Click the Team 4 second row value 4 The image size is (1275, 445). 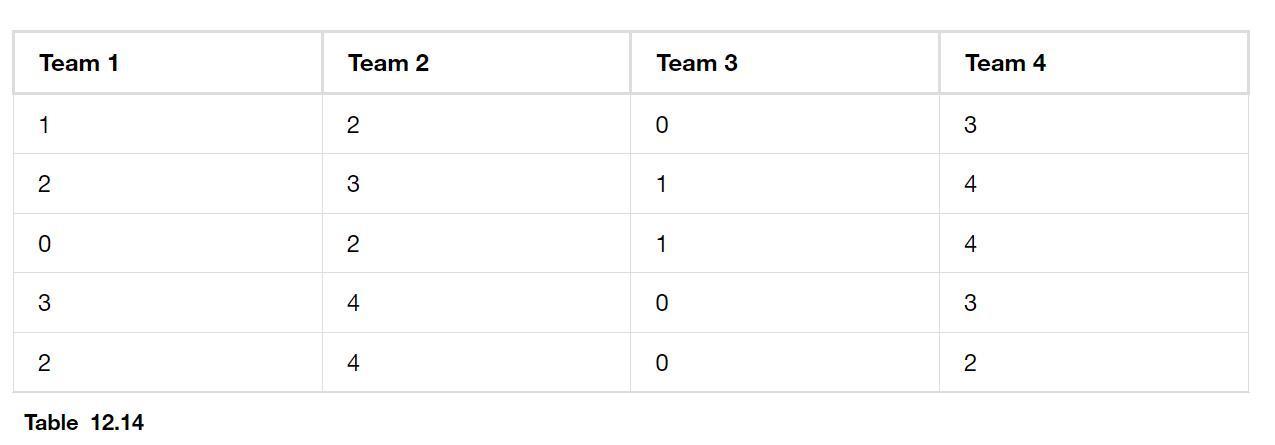pos(970,184)
